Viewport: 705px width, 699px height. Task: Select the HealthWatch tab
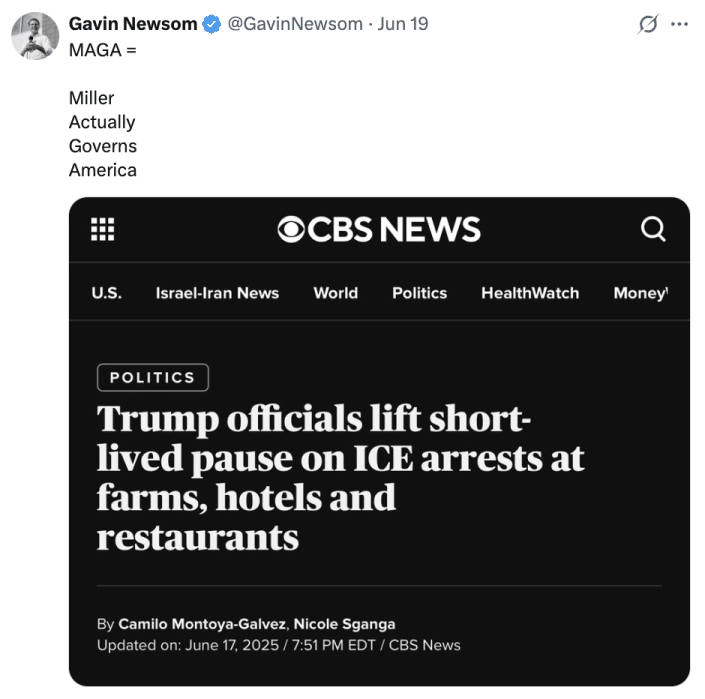point(530,293)
